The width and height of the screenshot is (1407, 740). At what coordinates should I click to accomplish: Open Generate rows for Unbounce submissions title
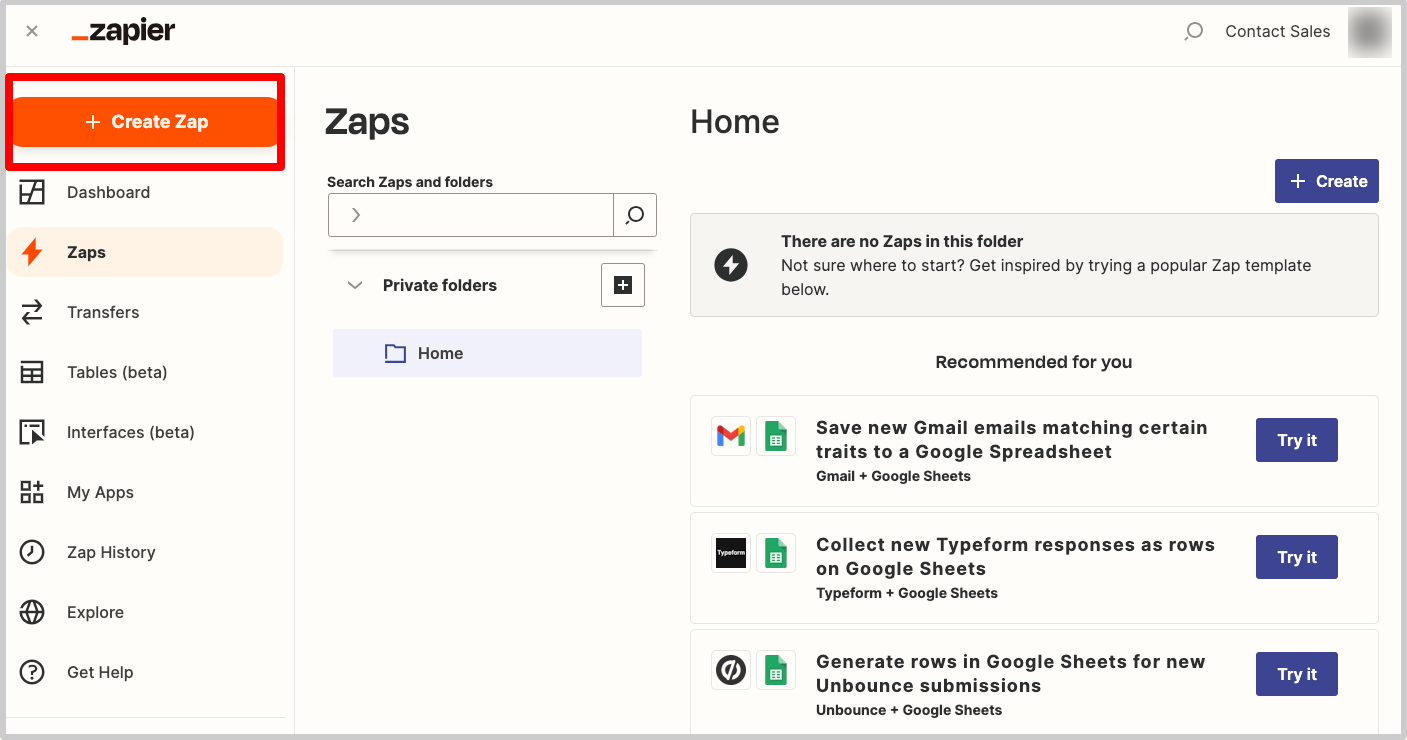coord(1011,673)
